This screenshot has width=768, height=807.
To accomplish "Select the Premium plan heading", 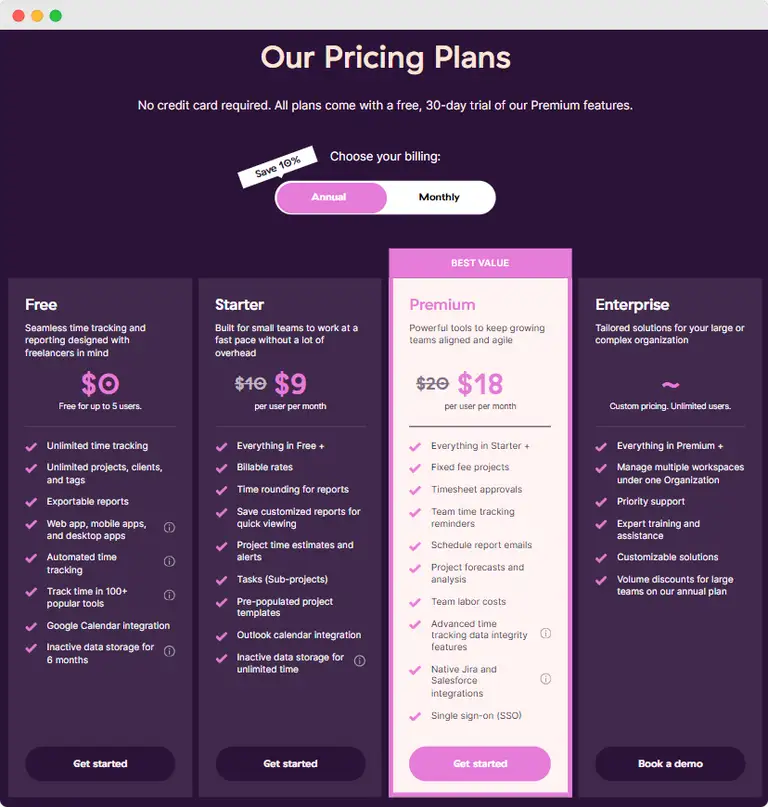I will 442,305.
